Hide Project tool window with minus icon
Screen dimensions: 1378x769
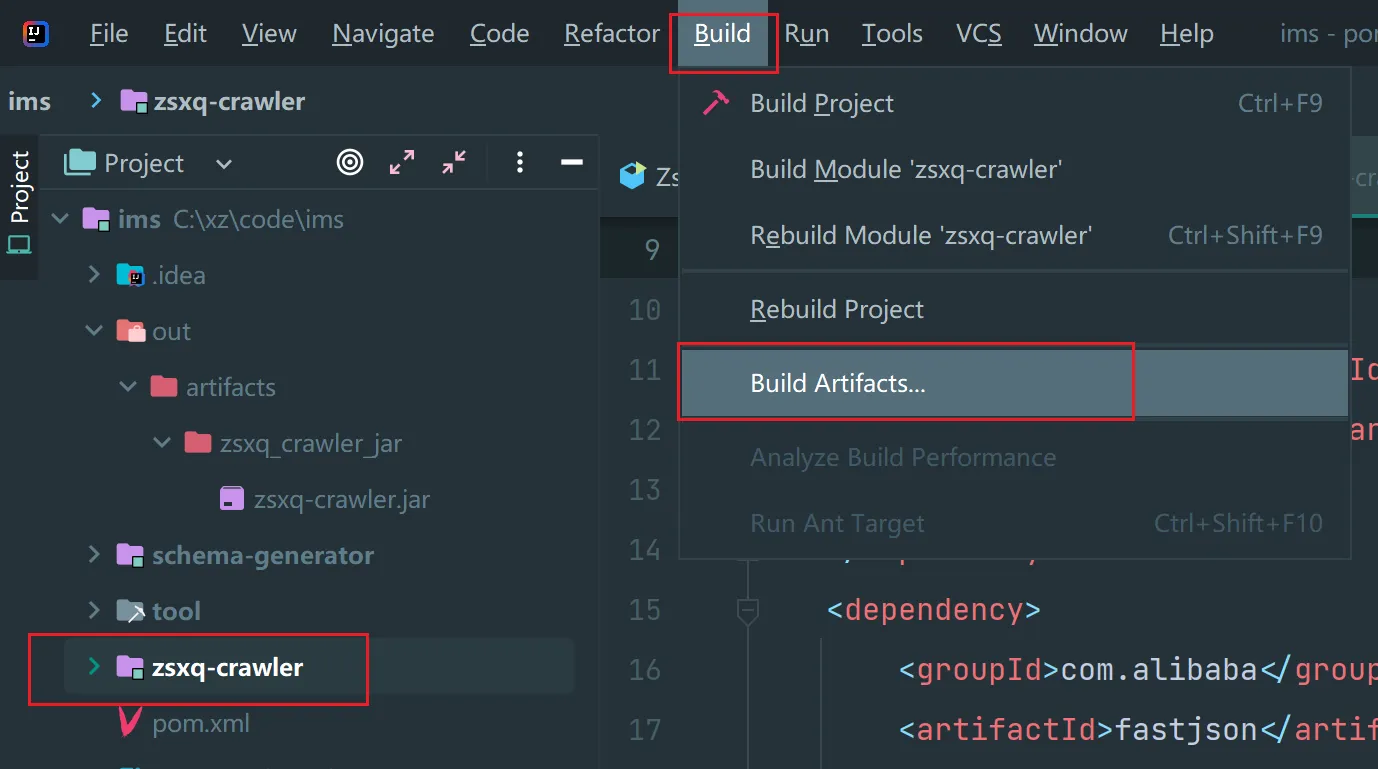click(x=571, y=162)
